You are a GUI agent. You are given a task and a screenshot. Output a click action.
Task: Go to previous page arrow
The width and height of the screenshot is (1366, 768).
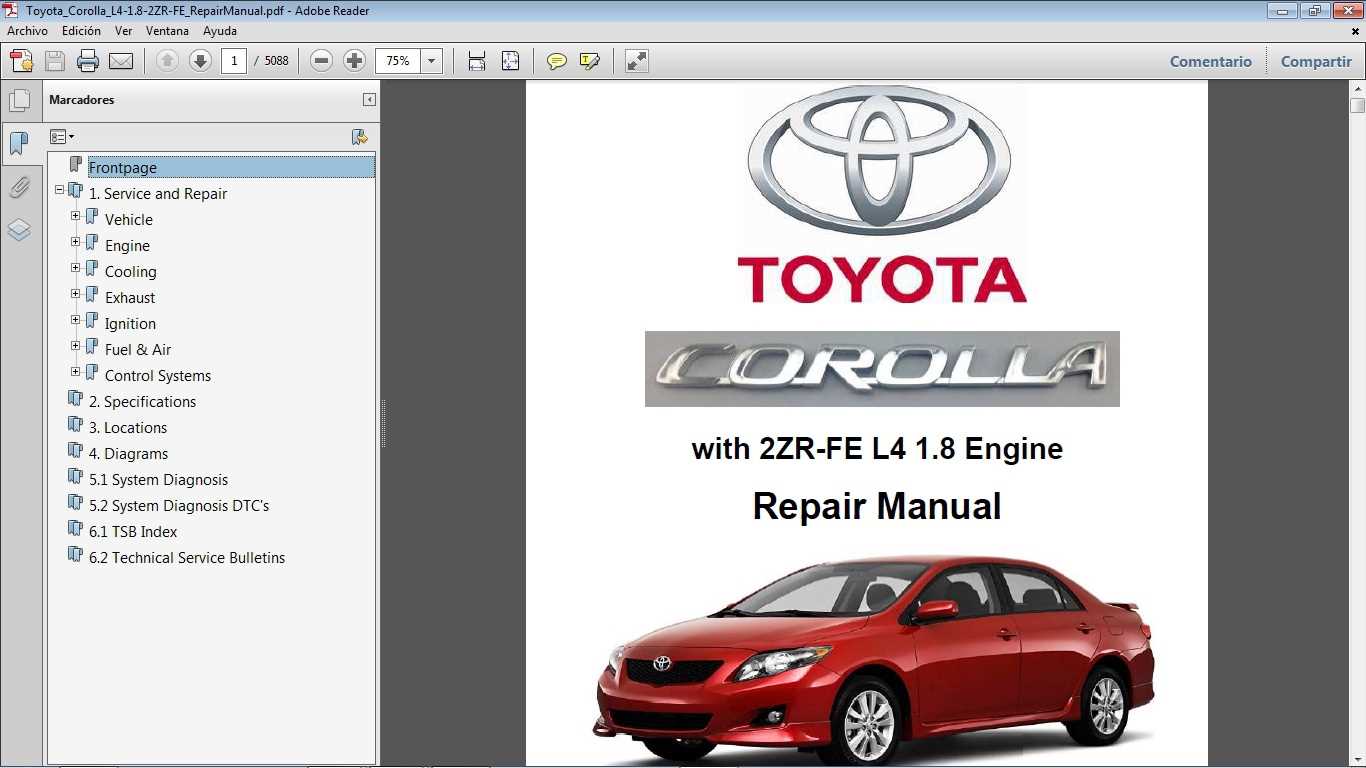pos(167,61)
